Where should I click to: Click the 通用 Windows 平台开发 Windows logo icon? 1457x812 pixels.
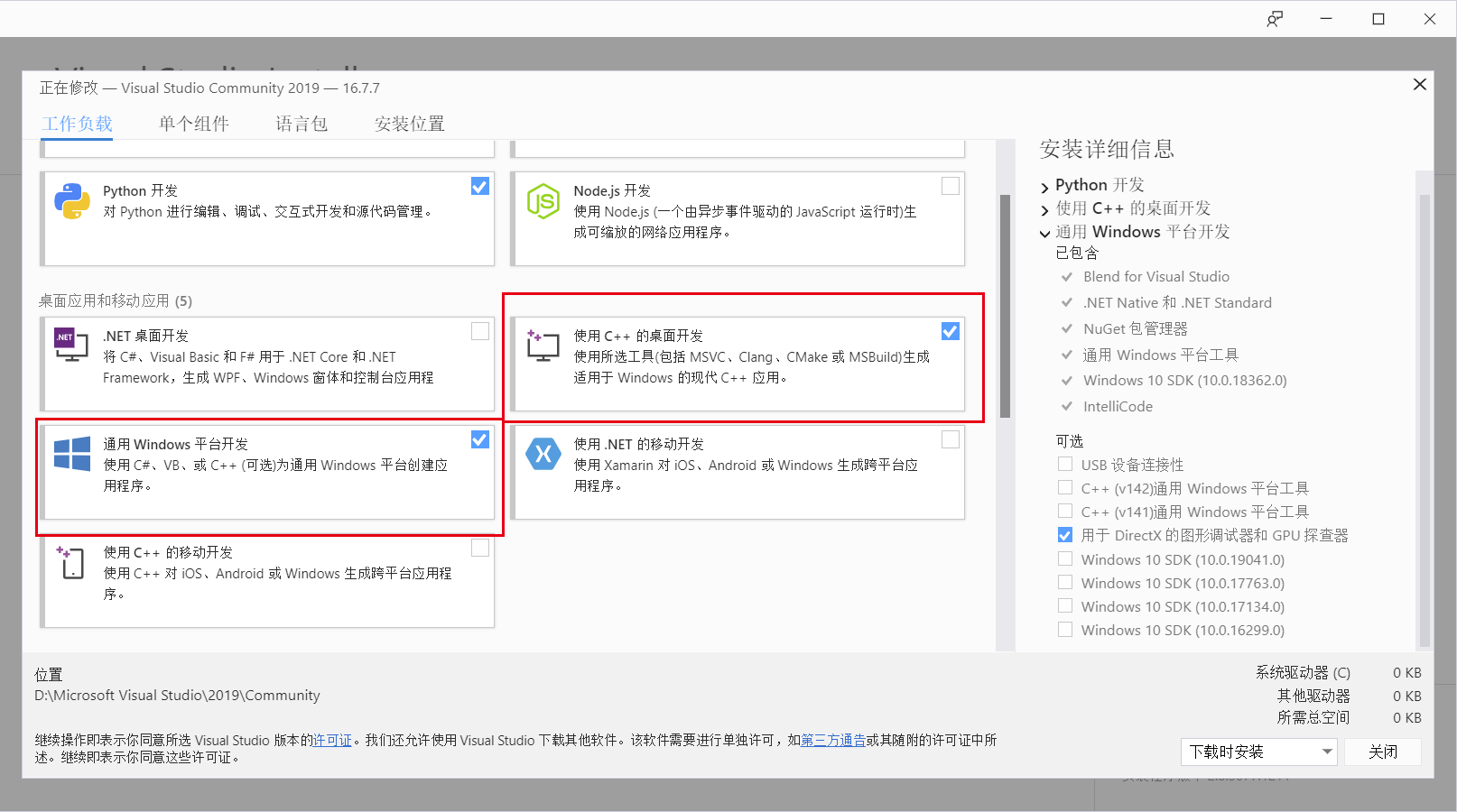pyautogui.click(x=72, y=454)
